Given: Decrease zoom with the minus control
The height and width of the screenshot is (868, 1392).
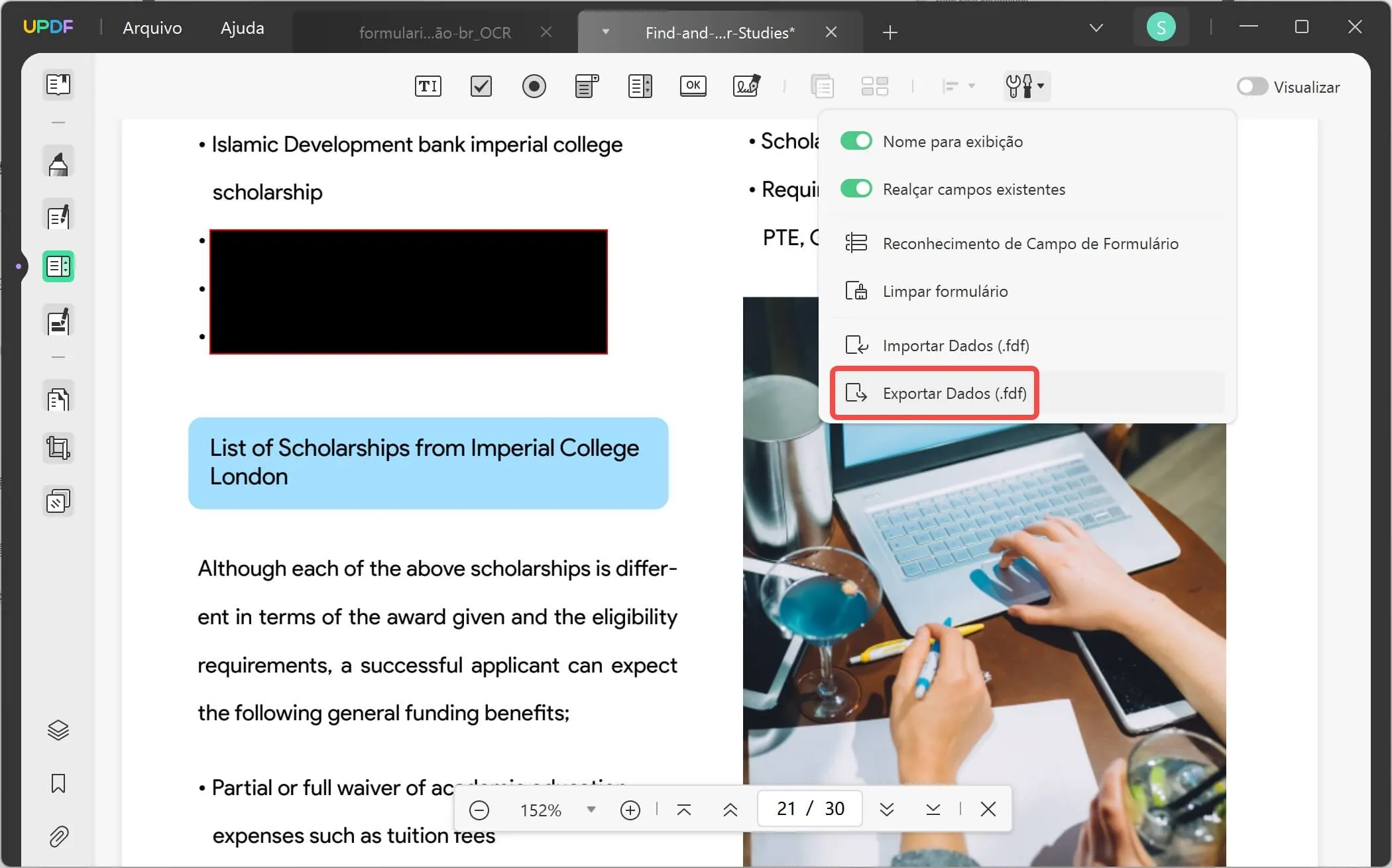Looking at the screenshot, I should point(479,809).
